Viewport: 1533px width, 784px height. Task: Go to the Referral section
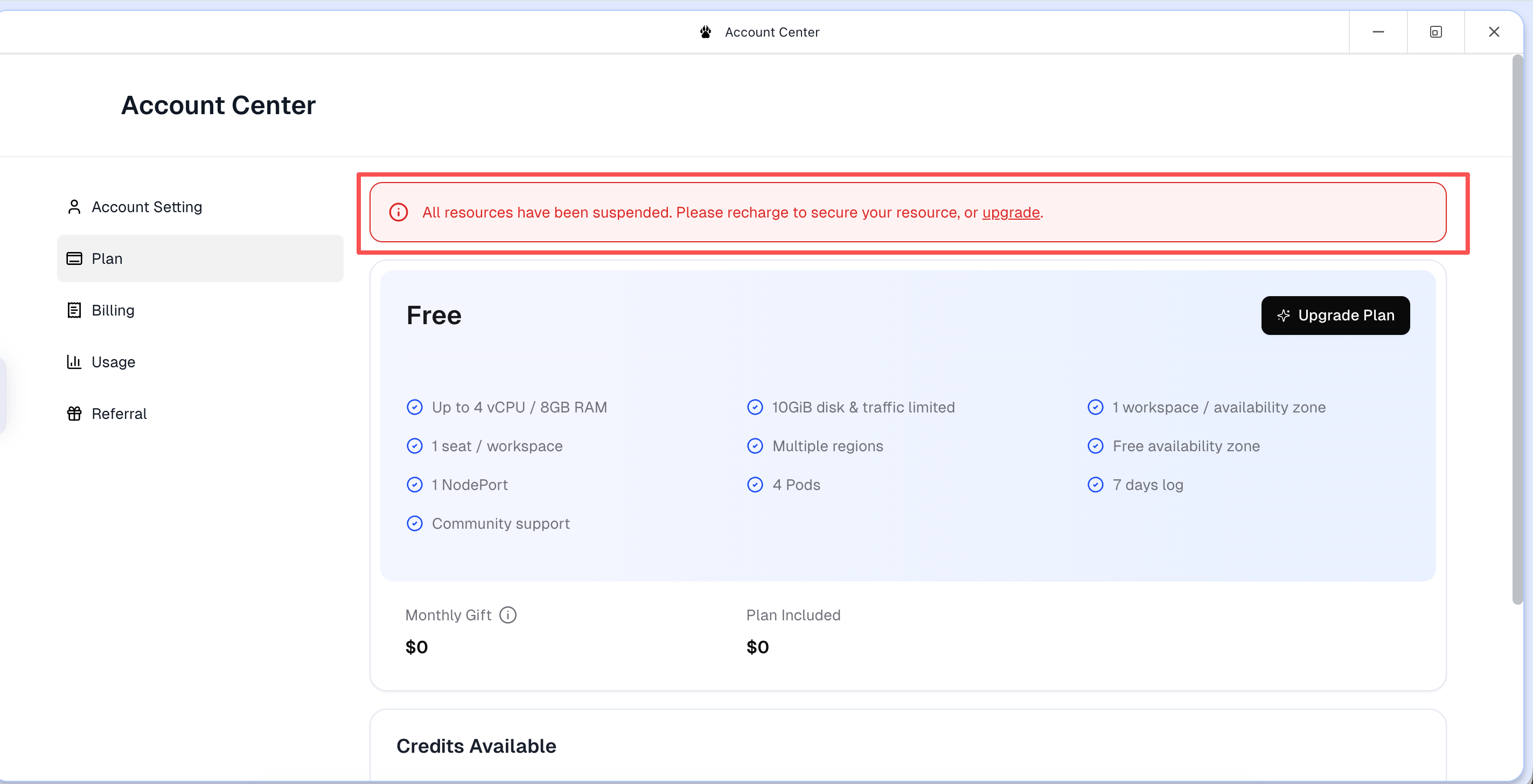click(x=119, y=414)
